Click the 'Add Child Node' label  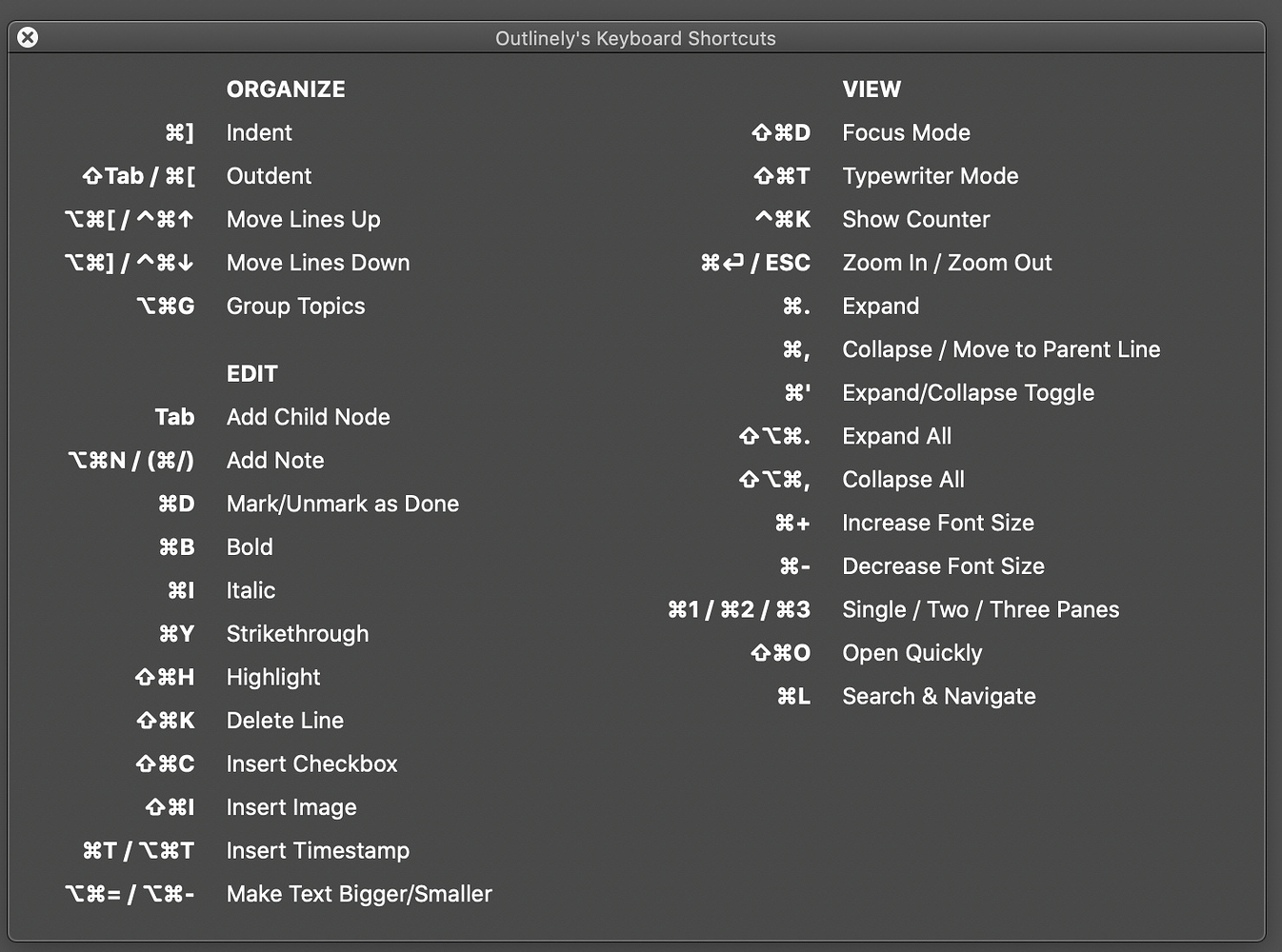click(308, 417)
